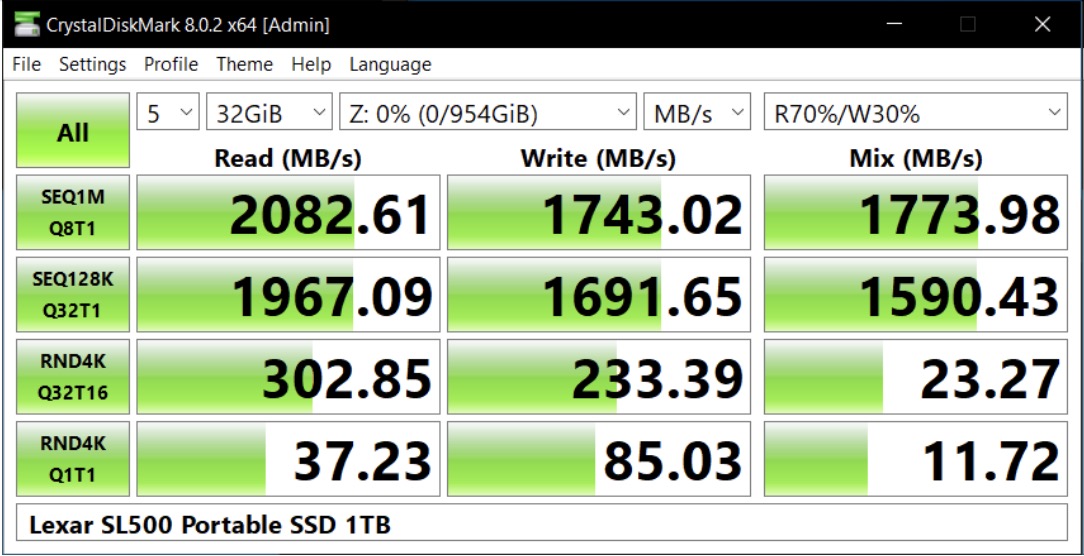Open the File menu
This screenshot has height=556, width=1084.
pyautogui.click(x=27, y=64)
